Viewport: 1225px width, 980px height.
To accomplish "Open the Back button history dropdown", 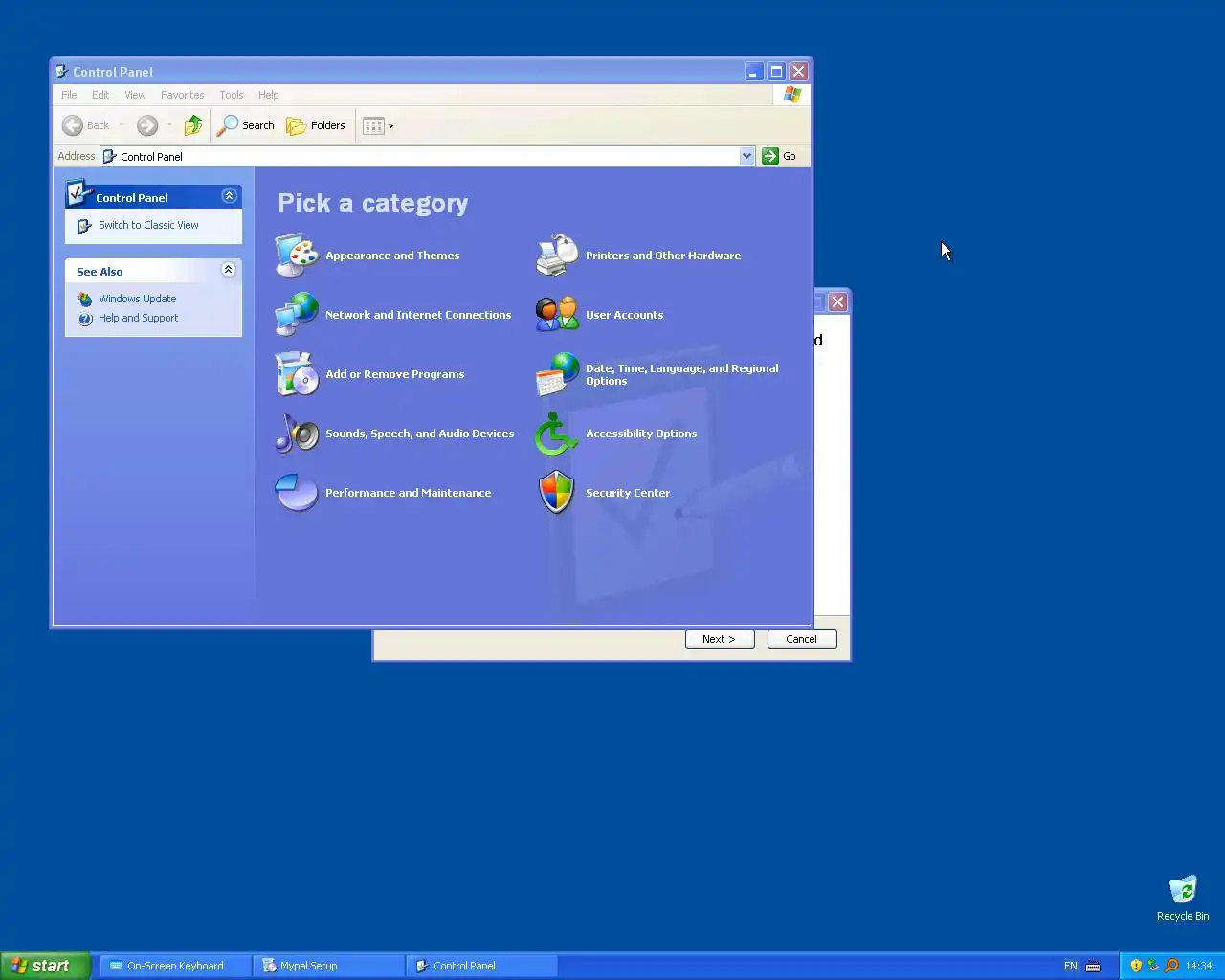I will (122, 125).
